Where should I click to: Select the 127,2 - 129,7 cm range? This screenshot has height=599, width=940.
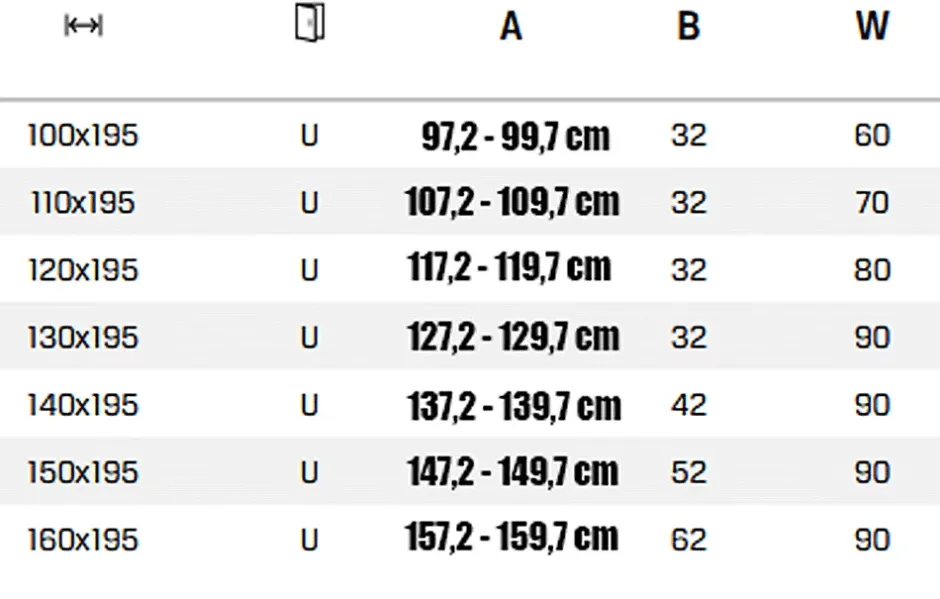tap(513, 337)
